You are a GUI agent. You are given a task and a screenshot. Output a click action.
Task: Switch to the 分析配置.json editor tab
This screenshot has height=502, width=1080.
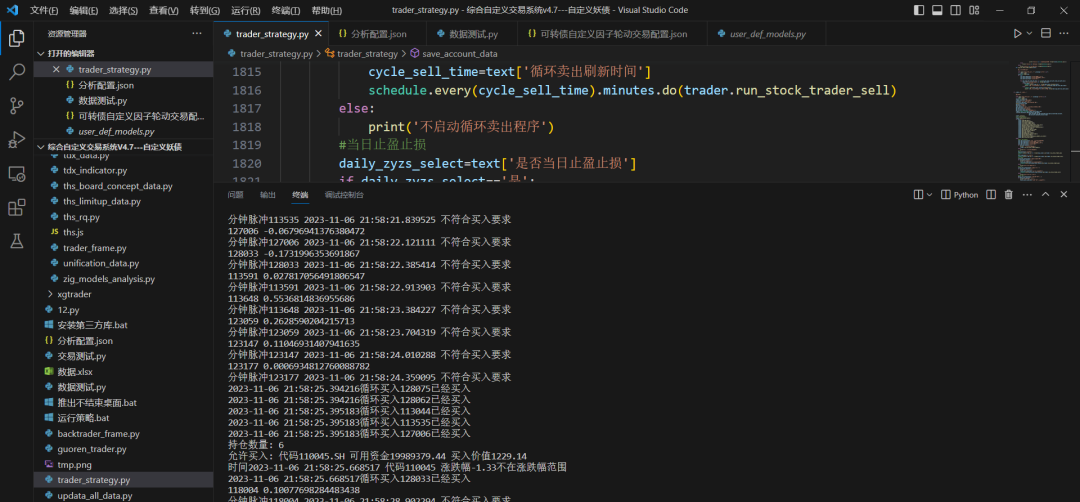[377, 34]
